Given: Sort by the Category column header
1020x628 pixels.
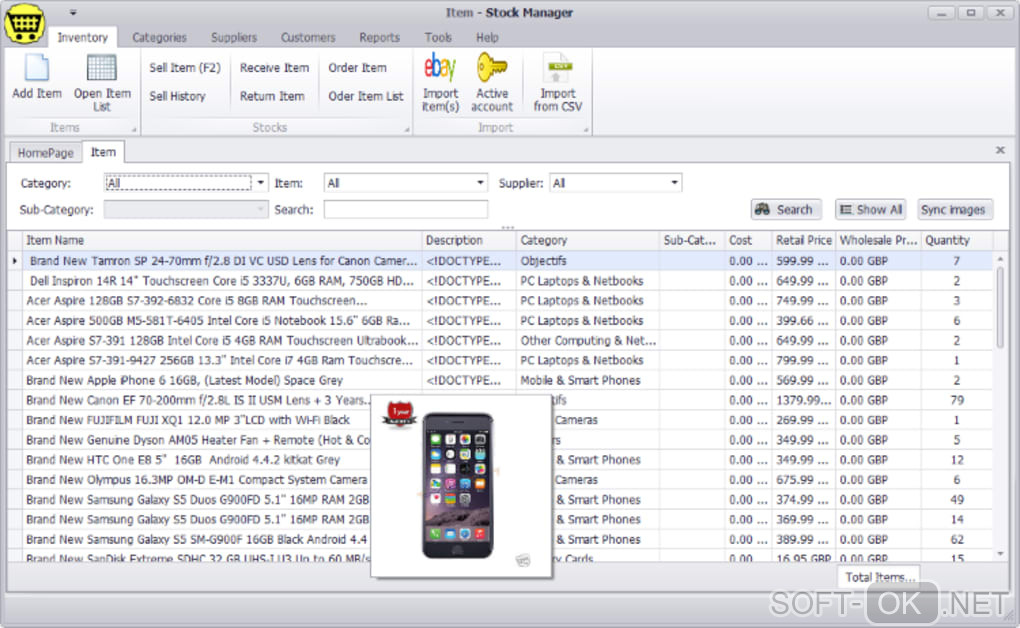Looking at the screenshot, I should click(587, 240).
